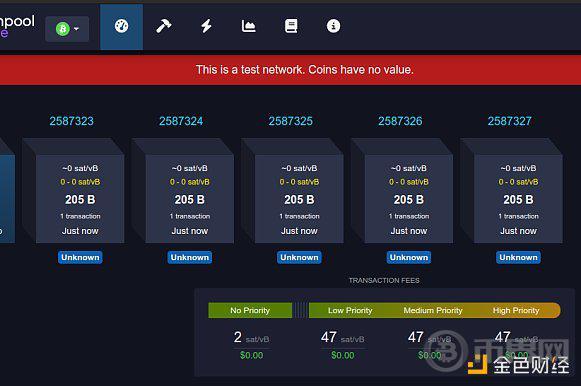Click Unknown pool badge under block 2587323
This screenshot has width=581, height=386.
tap(80, 257)
